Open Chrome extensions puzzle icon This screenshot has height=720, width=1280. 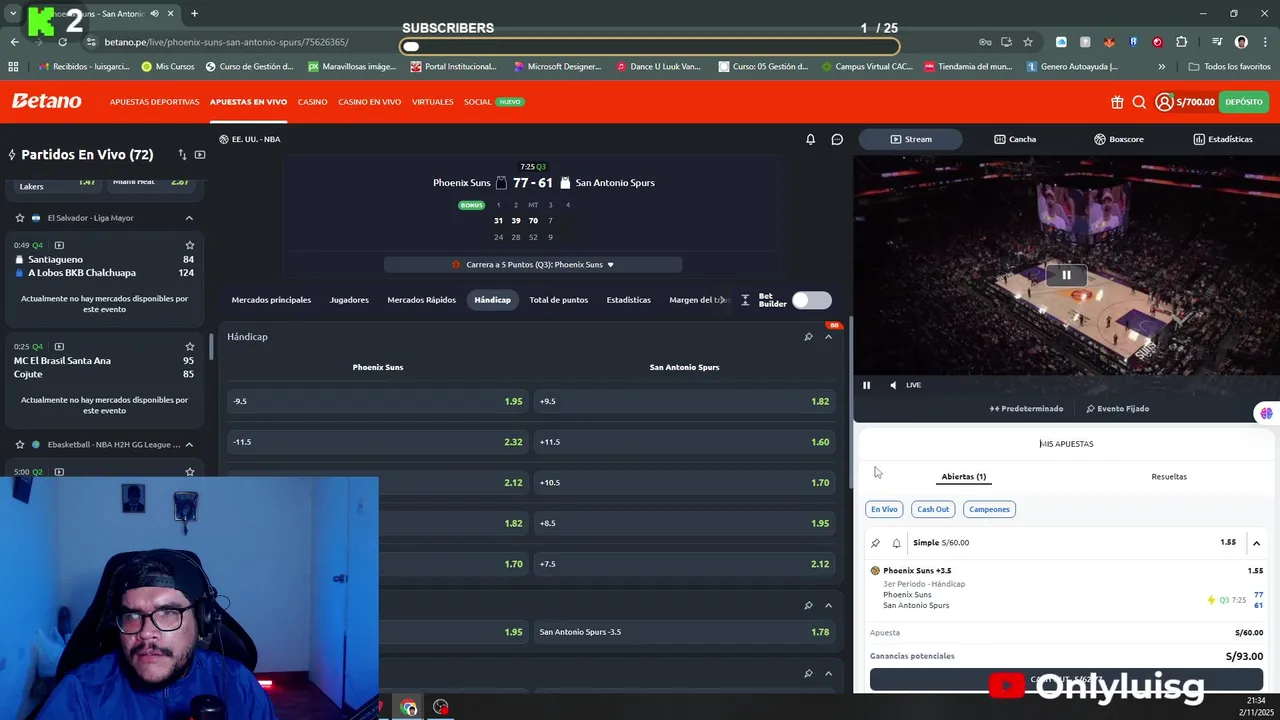coord(1182,42)
